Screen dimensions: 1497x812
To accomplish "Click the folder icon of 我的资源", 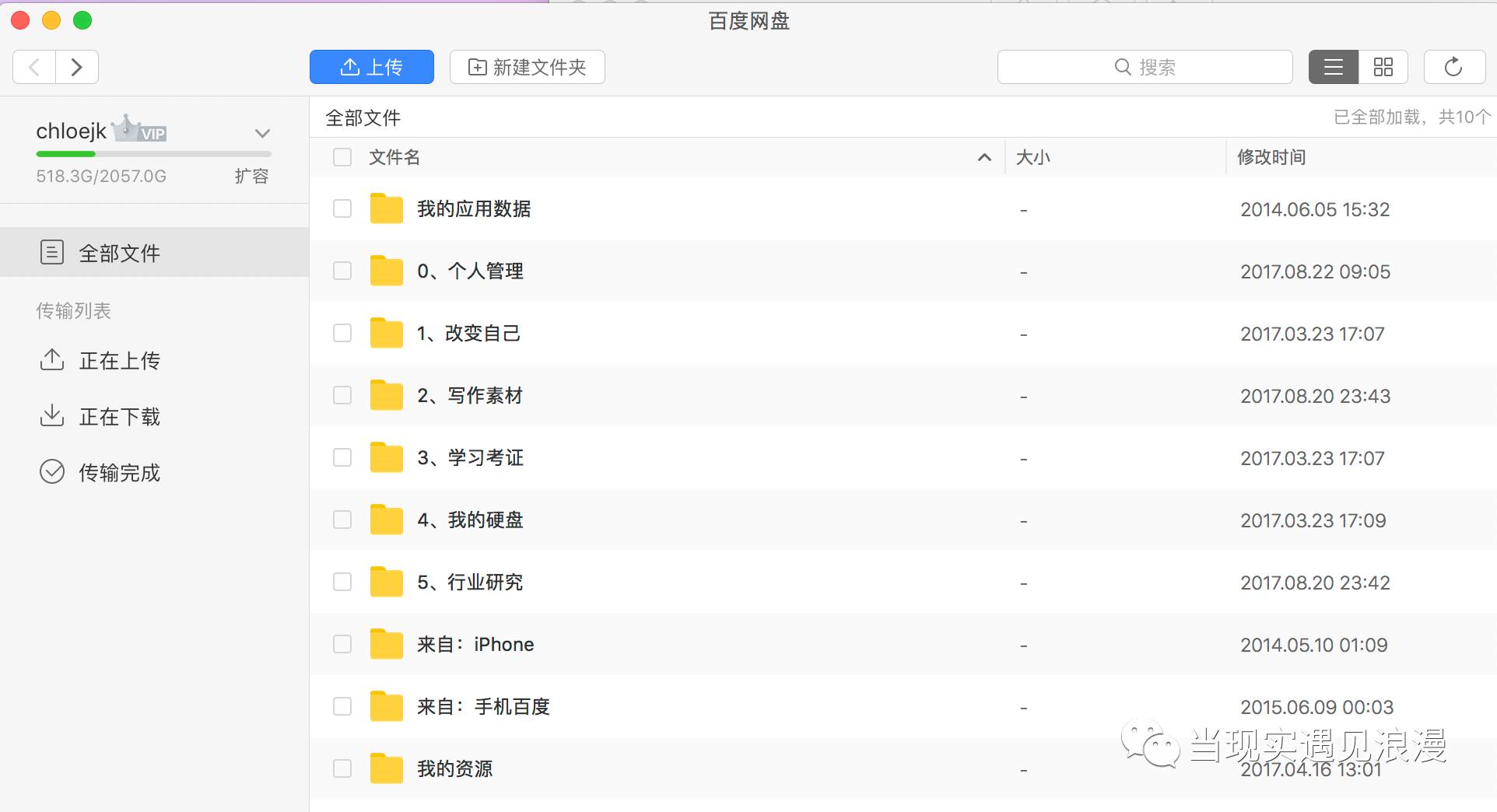I will pos(386,768).
